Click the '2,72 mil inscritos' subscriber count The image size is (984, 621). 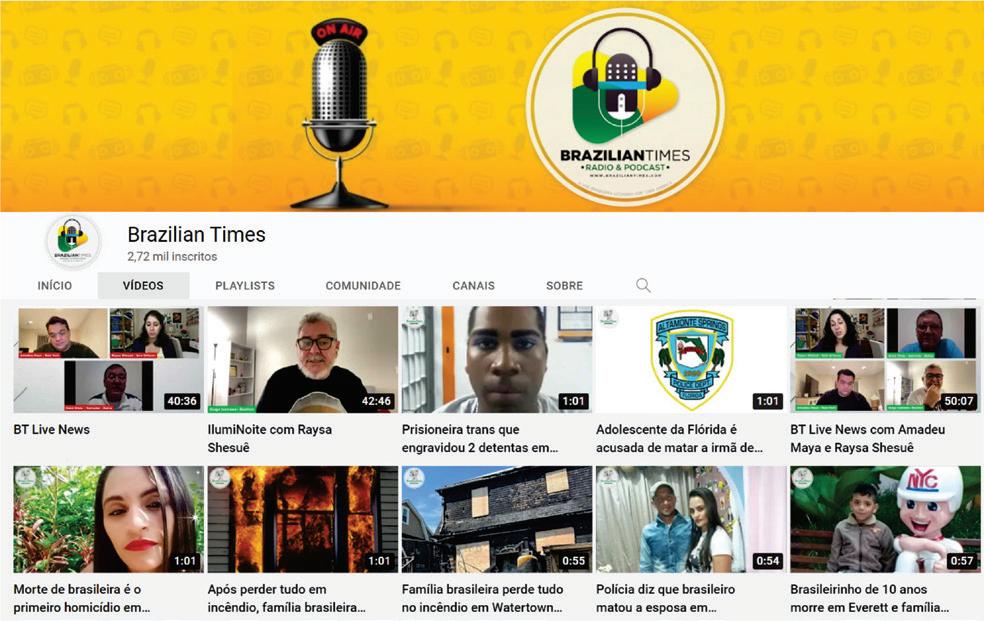coord(172,257)
